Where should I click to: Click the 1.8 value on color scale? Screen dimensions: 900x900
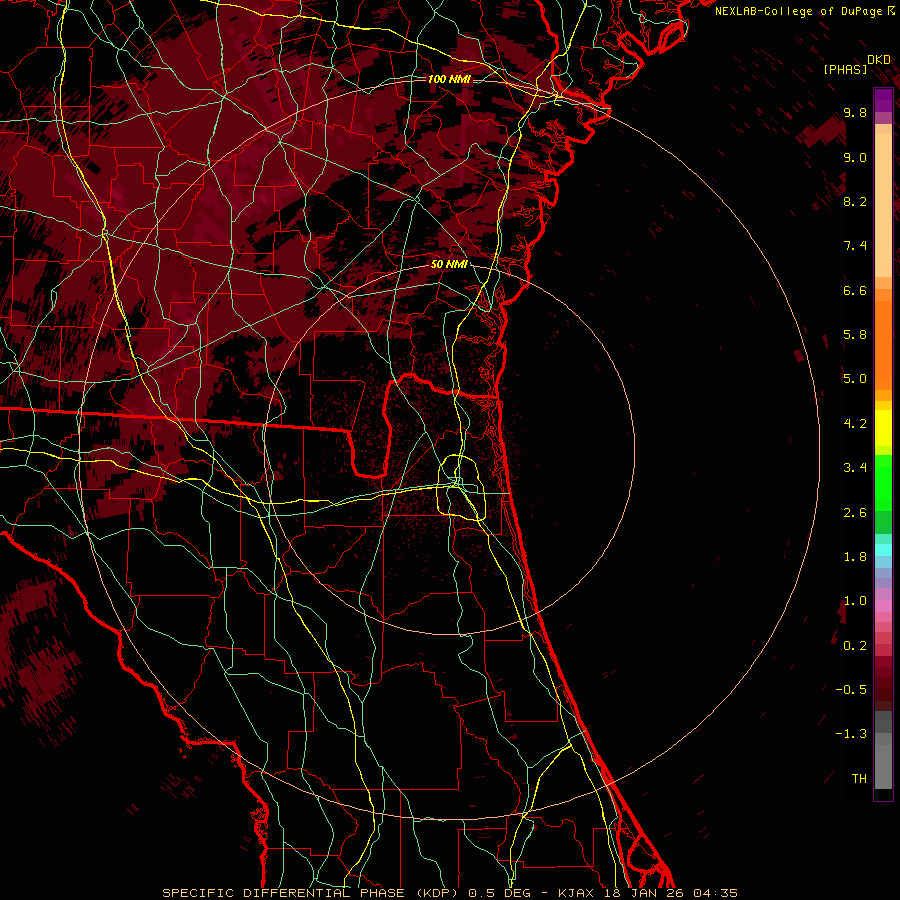point(855,557)
